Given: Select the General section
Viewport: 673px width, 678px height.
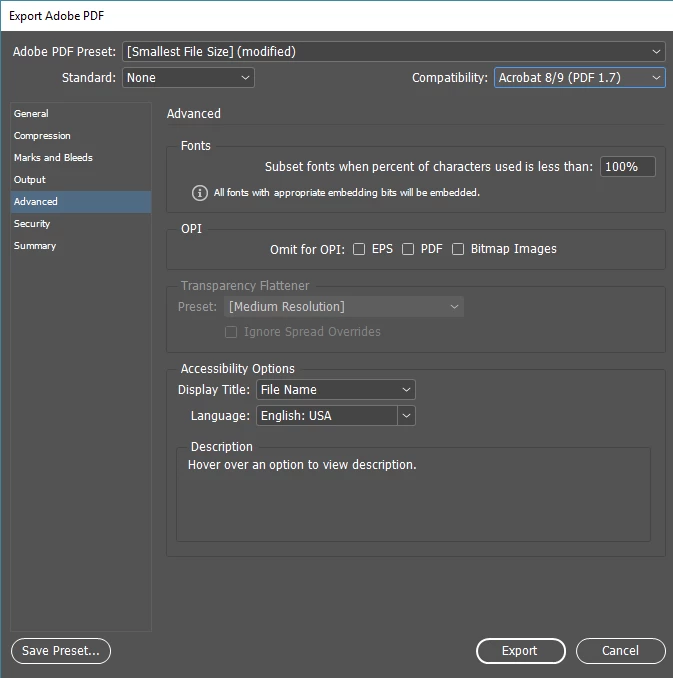Looking at the screenshot, I should 81,114.
